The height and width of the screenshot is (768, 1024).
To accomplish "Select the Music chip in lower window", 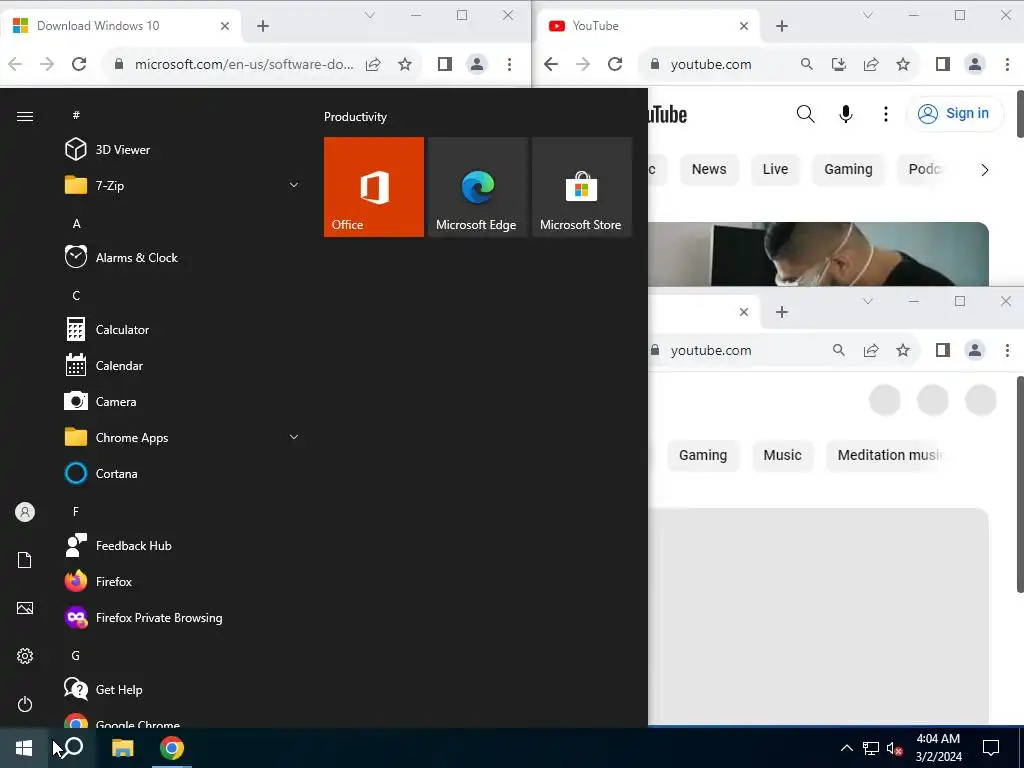I will pos(782,455).
